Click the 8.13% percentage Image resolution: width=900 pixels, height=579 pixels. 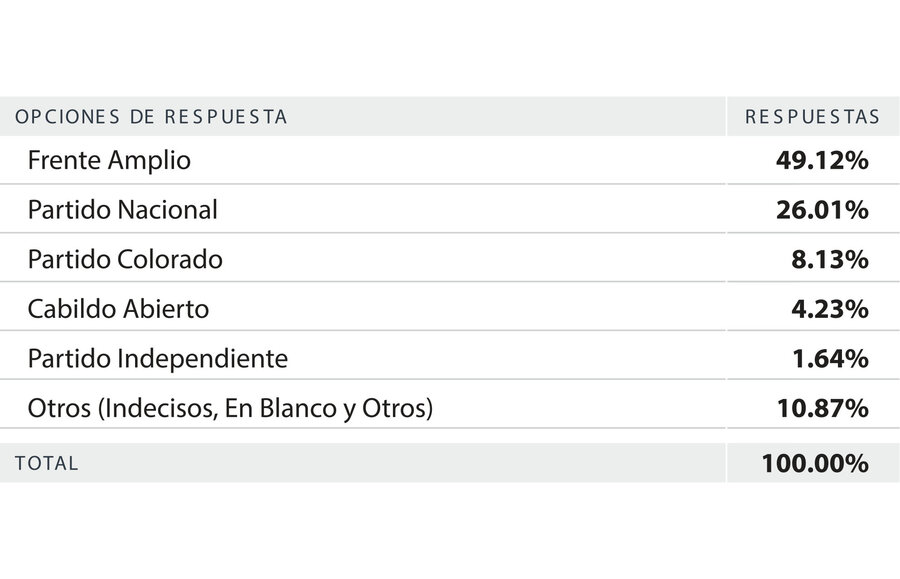[x=829, y=259]
